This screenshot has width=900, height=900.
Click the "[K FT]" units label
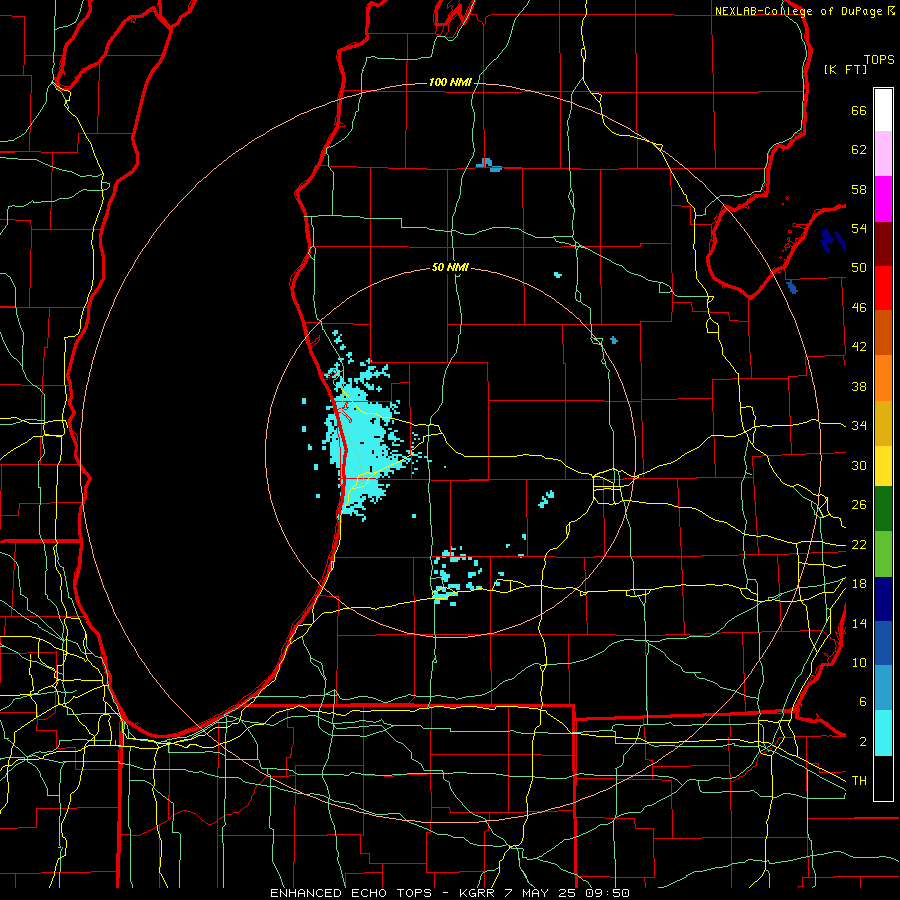(x=845, y=70)
